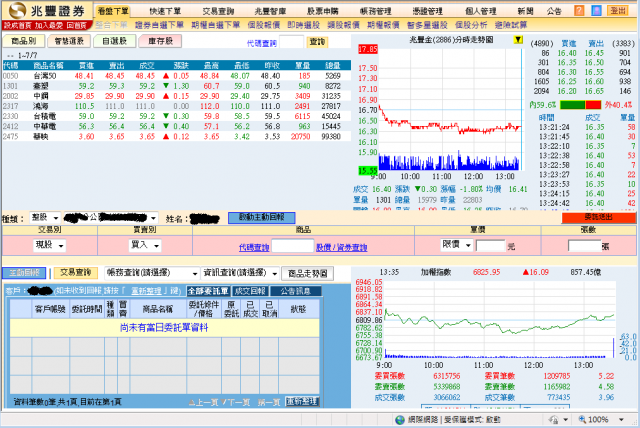Switch to the 智慧選股 tab
The width and height of the screenshot is (640, 428).
tap(69, 41)
